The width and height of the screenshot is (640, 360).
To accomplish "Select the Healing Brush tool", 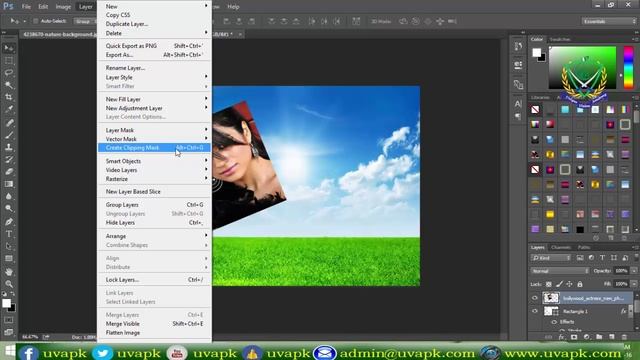I will coord(9,123).
